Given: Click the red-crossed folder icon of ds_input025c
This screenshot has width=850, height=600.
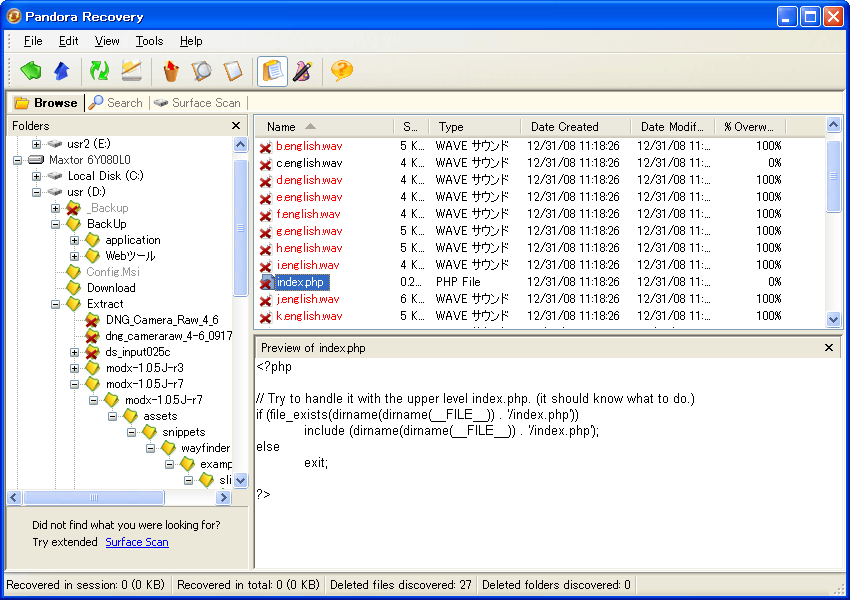Looking at the screenshot, I should click(x=92, y=352).
